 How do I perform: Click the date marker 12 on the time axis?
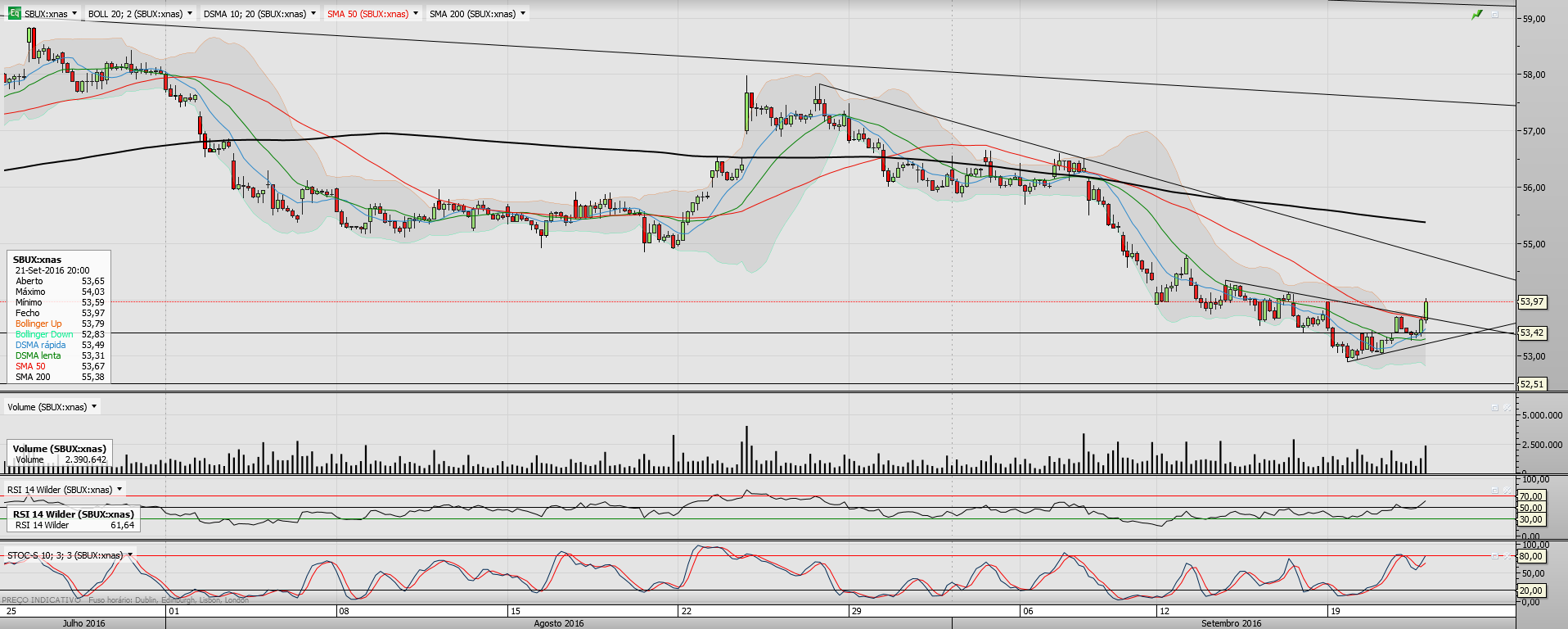(1164, 611)
